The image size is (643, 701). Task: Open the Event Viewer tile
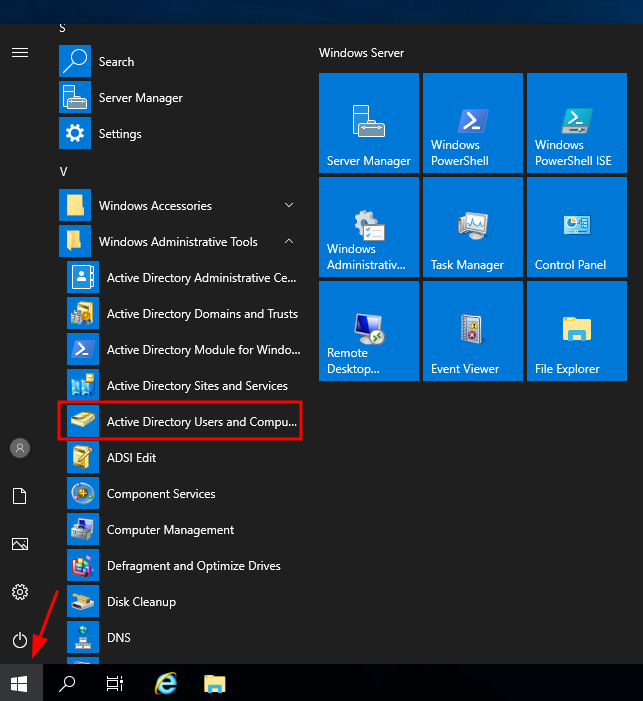(x=473, y=331)
